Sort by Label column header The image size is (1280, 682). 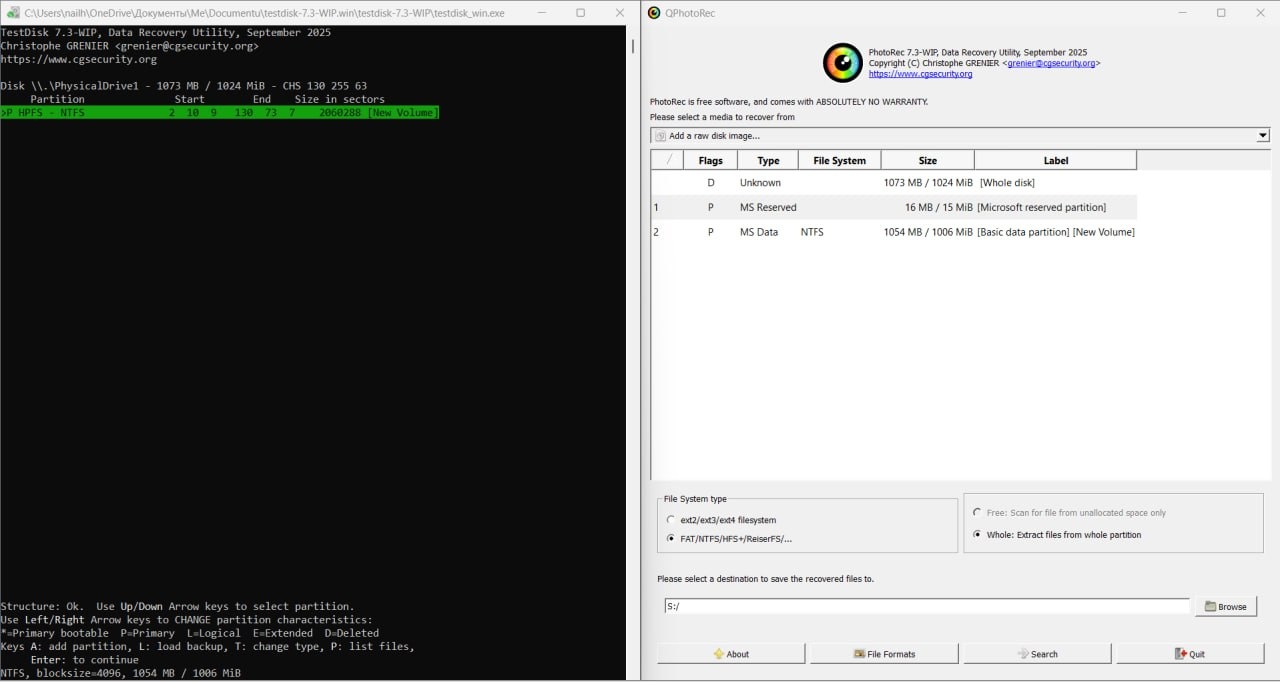(1056, 160)
